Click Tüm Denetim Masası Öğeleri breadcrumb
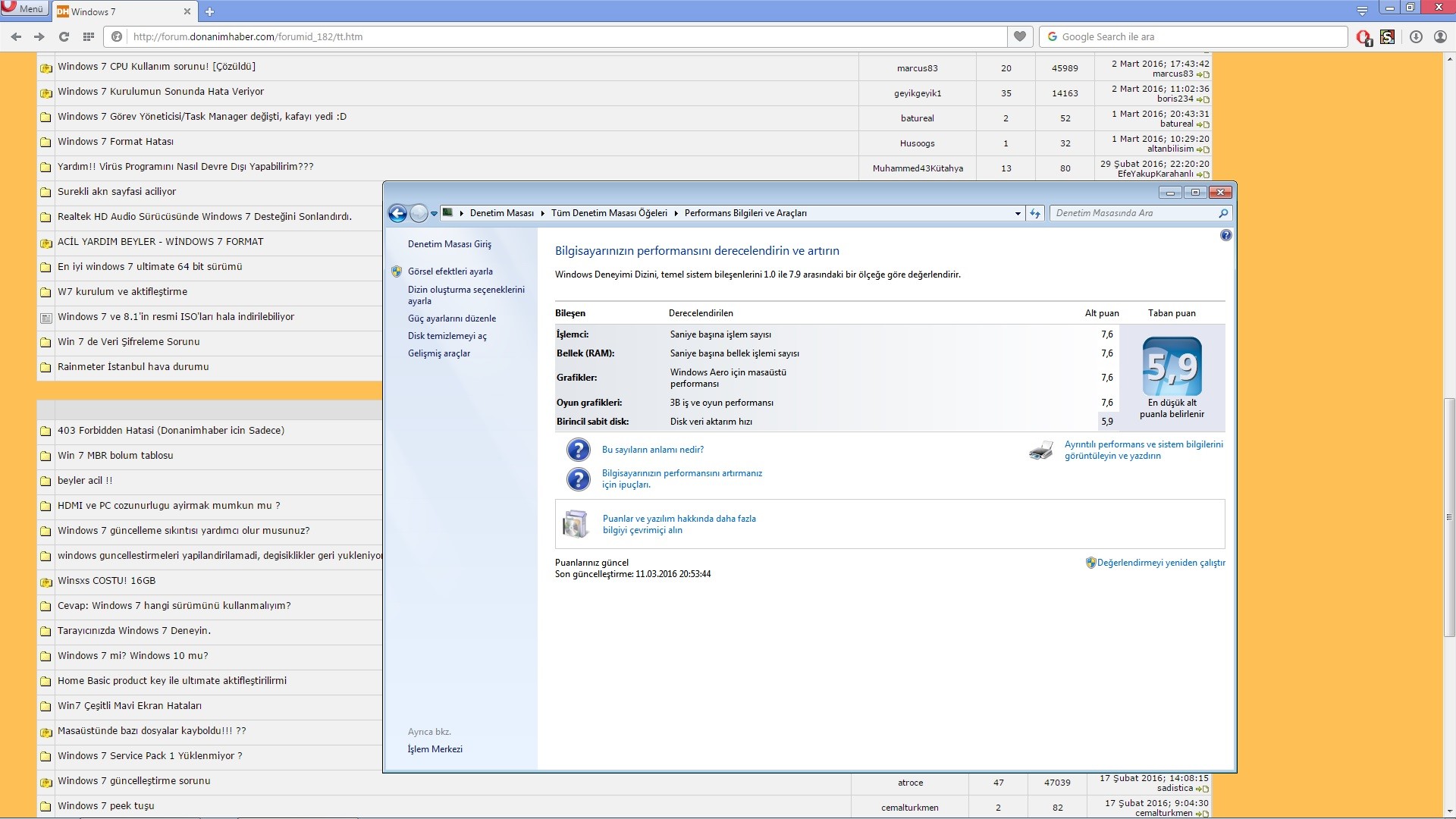Viewport: 1456px width, 819px height. click(x=609, y=213)
